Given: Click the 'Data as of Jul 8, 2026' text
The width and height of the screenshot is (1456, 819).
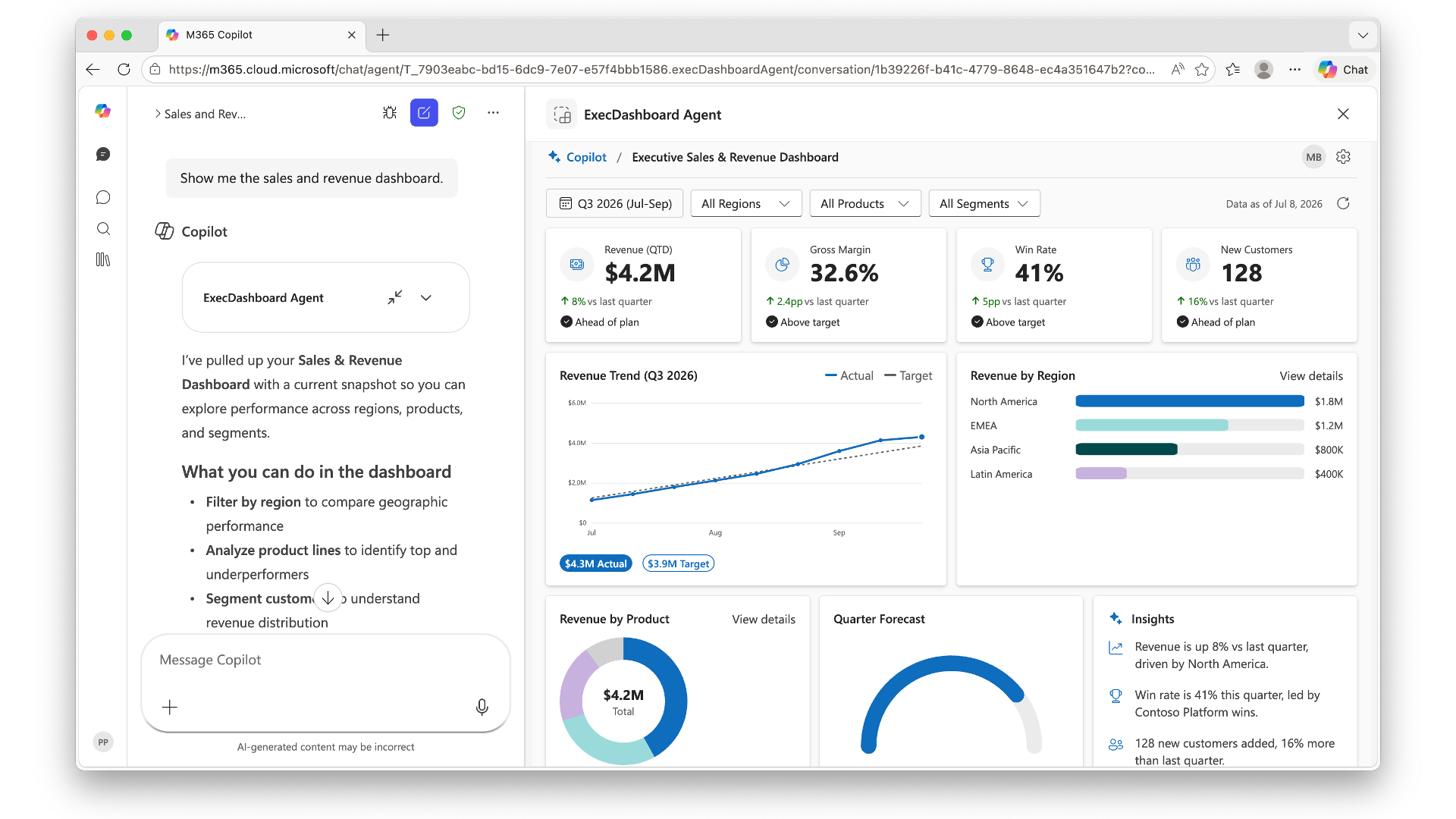Looking at the screenshot, I should (x=1274, y=204).
